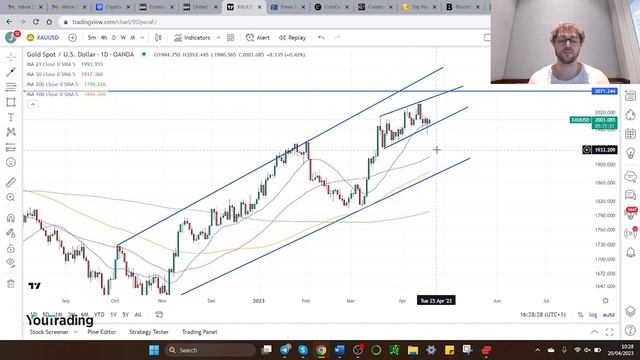Image resolution: width=640 pixels, height=360 pixels.
Task: Toggle the panel maximize button
Action: pyautogui.click(x=609, y=332)
